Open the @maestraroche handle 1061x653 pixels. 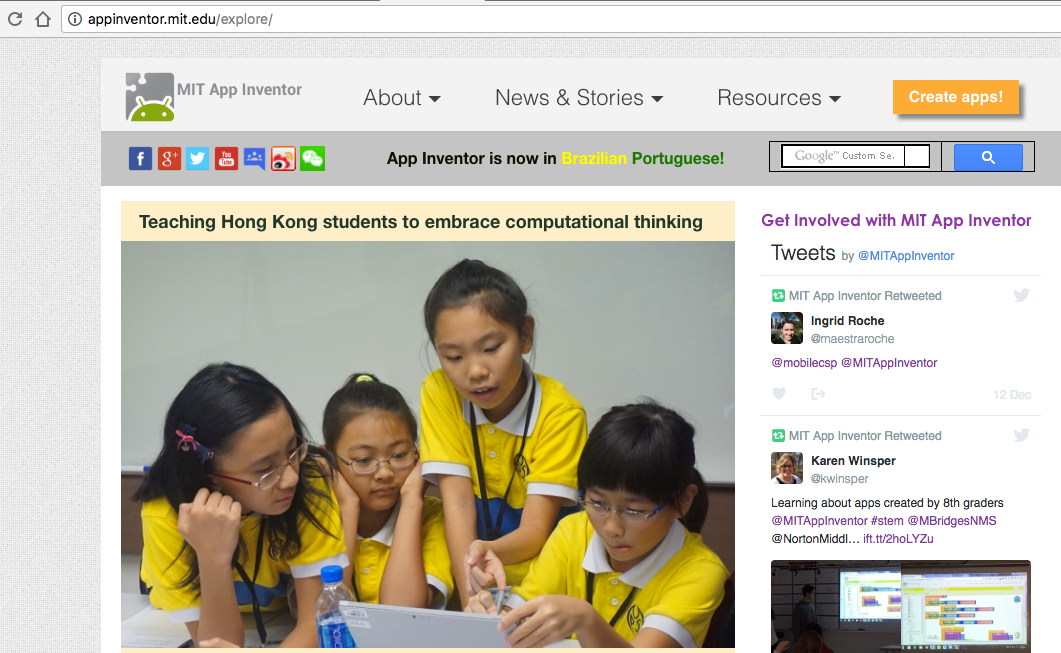853,339
